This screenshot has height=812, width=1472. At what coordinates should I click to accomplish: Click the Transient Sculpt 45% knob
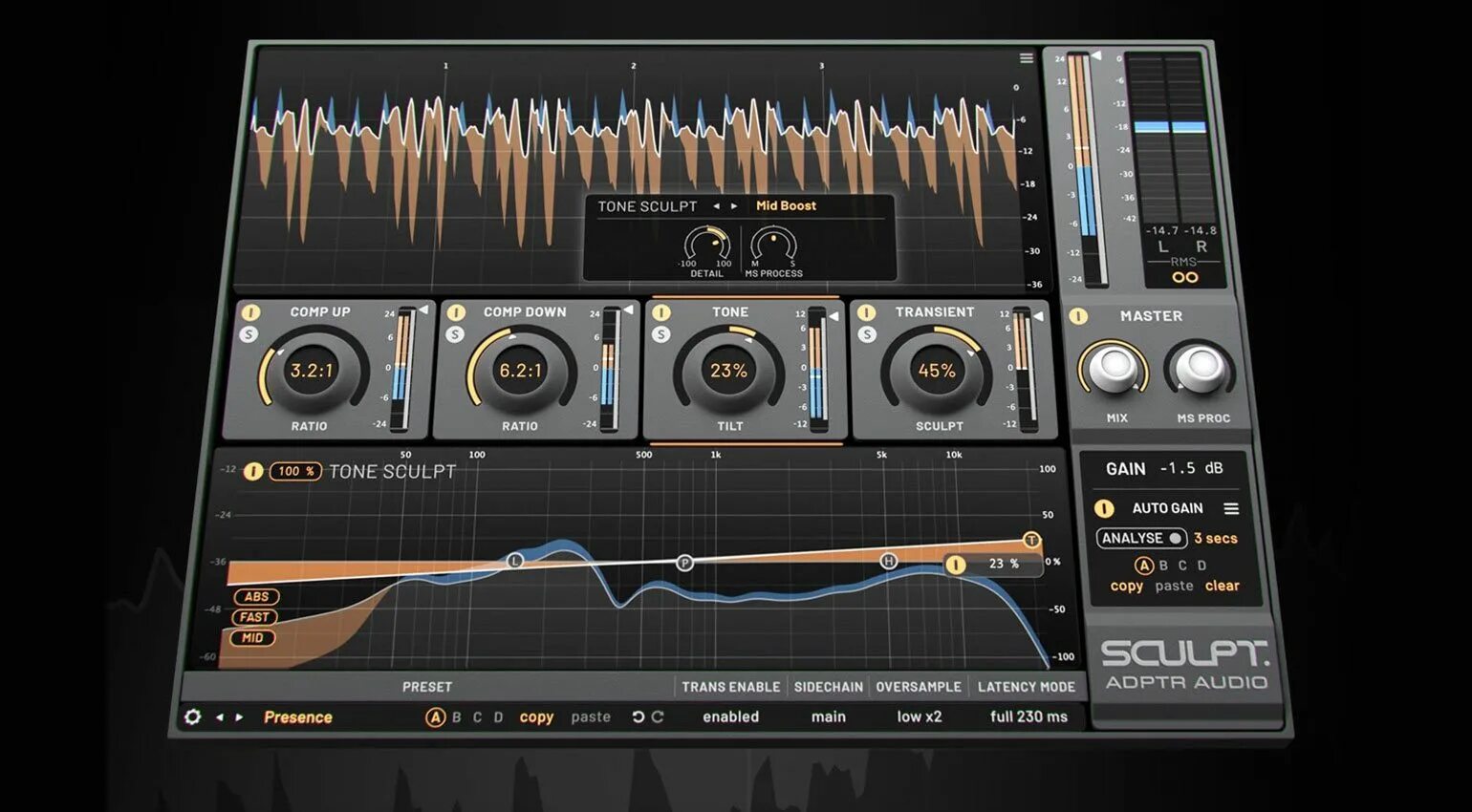[937, 371]
